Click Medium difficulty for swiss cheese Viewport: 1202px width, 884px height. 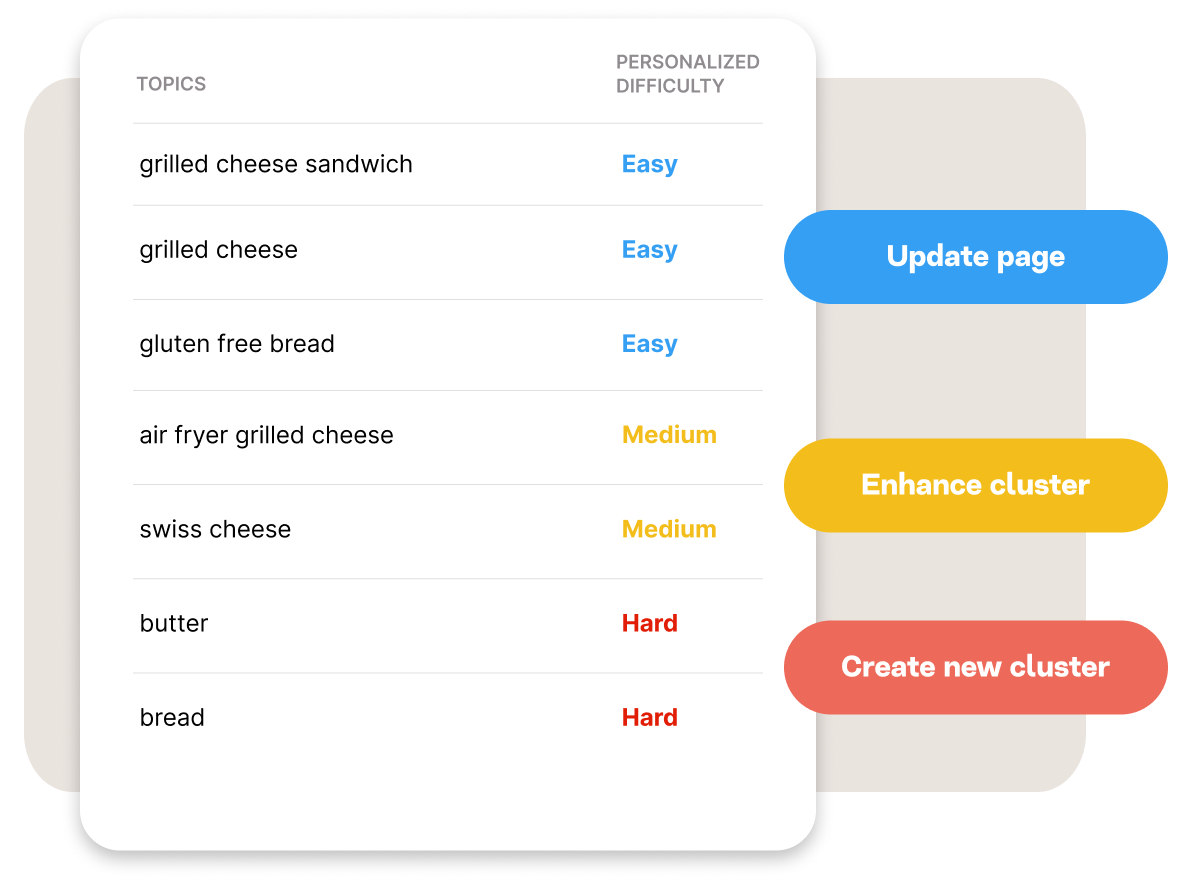pos(669,529)
